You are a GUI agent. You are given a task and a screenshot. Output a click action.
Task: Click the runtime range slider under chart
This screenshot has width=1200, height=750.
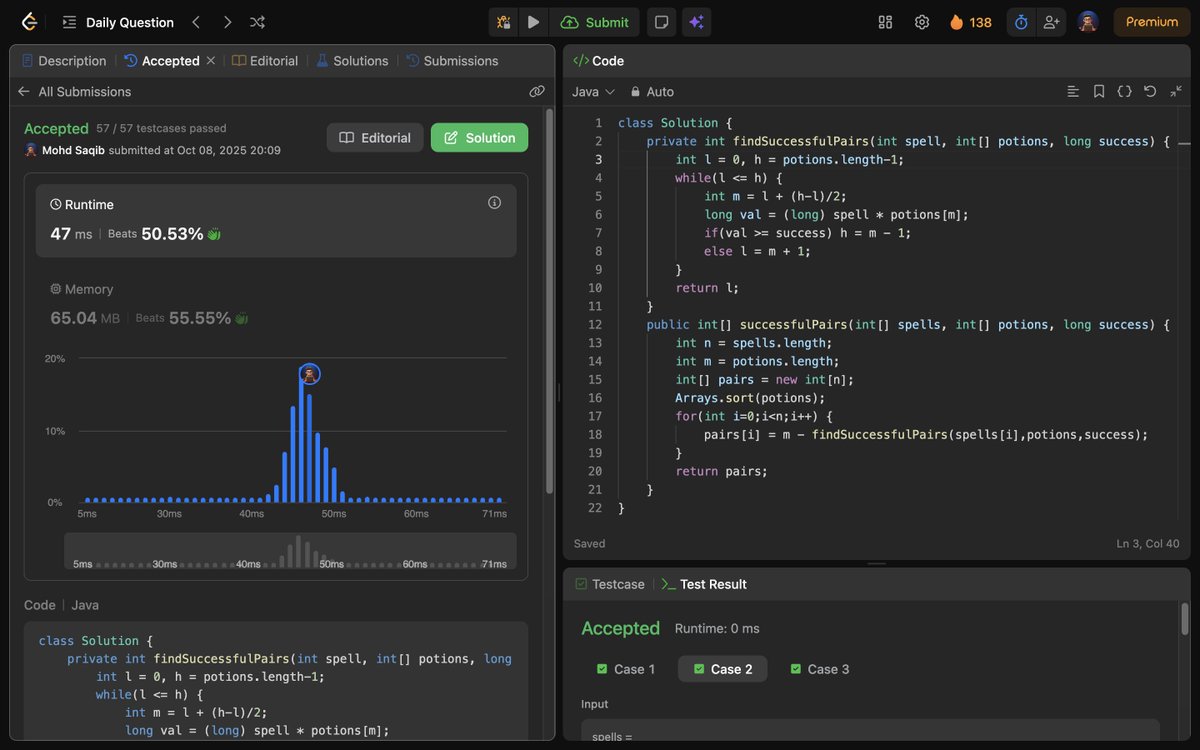pos(290,551)
